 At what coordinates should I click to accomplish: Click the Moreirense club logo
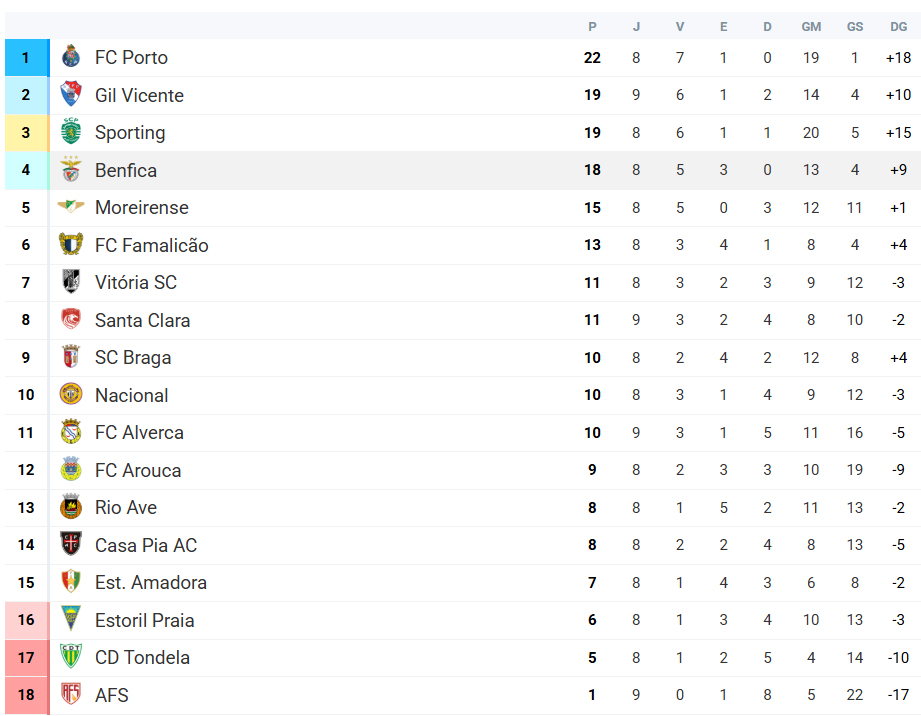(x=71, y=207)
